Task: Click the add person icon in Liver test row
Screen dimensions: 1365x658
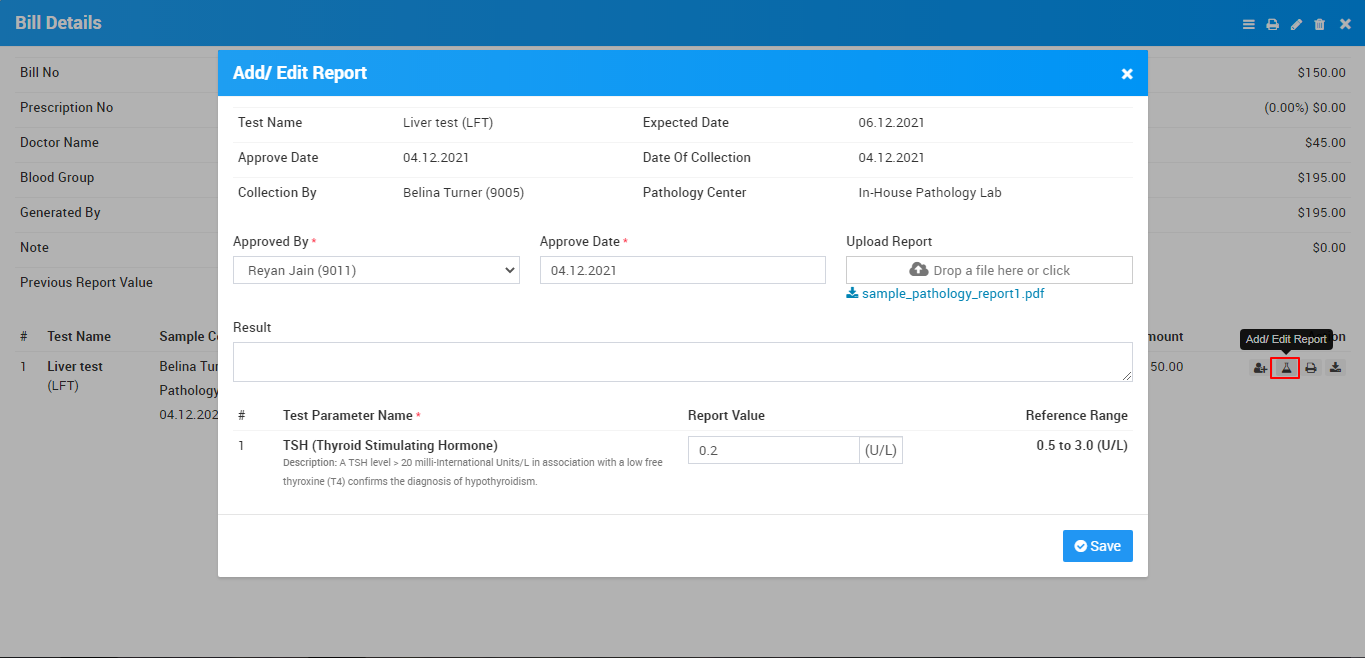Action: click(1260, 368)
